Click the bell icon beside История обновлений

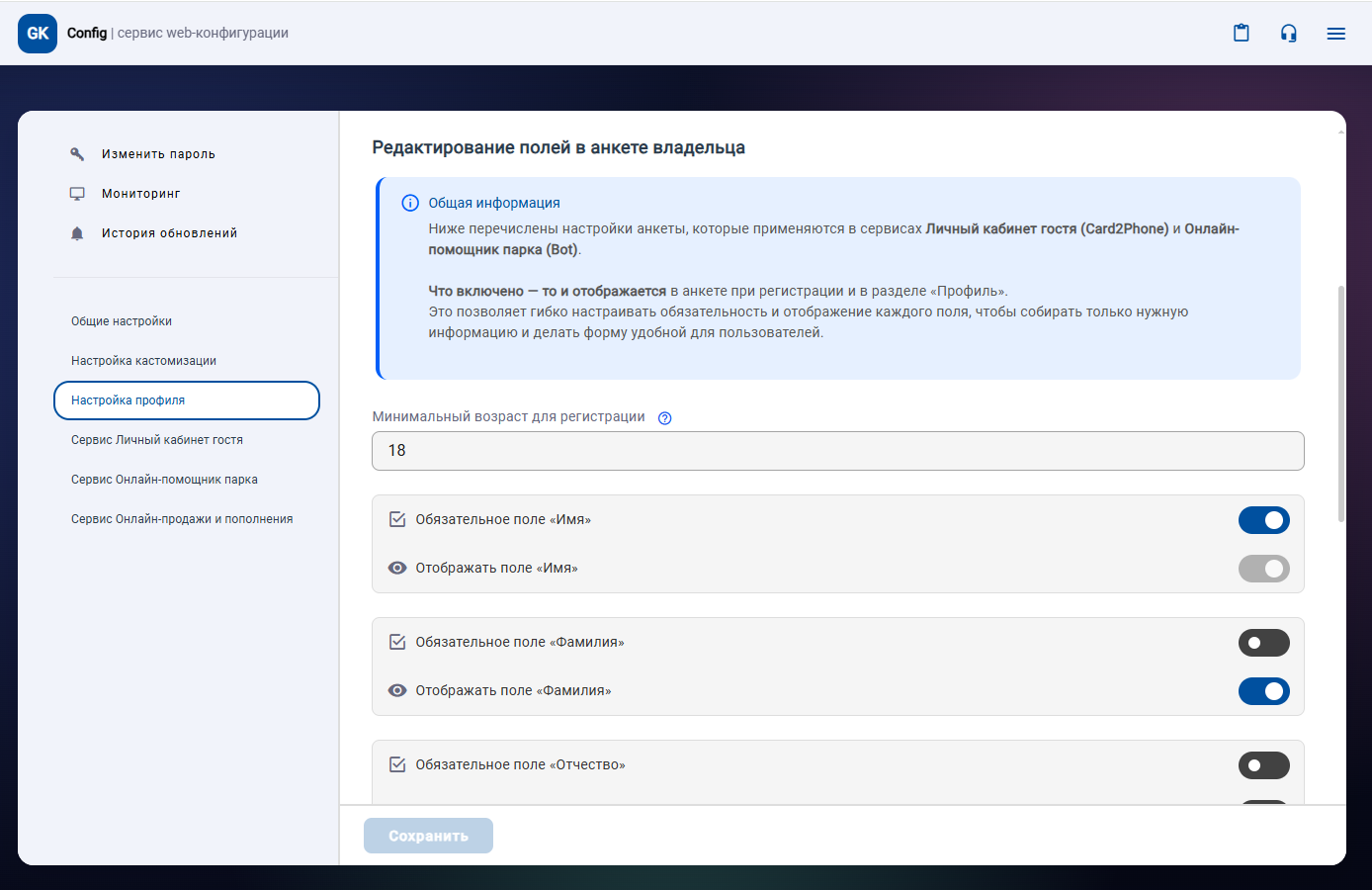[77, 233]
